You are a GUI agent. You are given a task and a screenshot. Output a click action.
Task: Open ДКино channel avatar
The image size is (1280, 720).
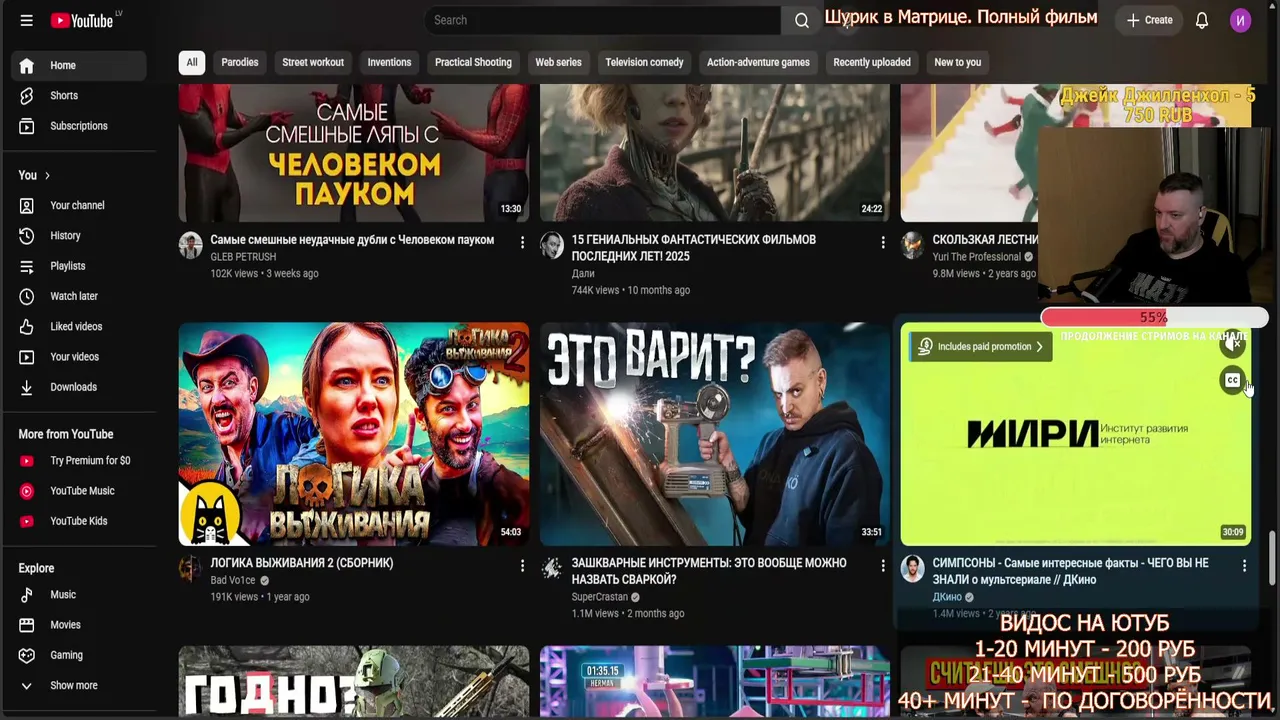tap(913, 568)
